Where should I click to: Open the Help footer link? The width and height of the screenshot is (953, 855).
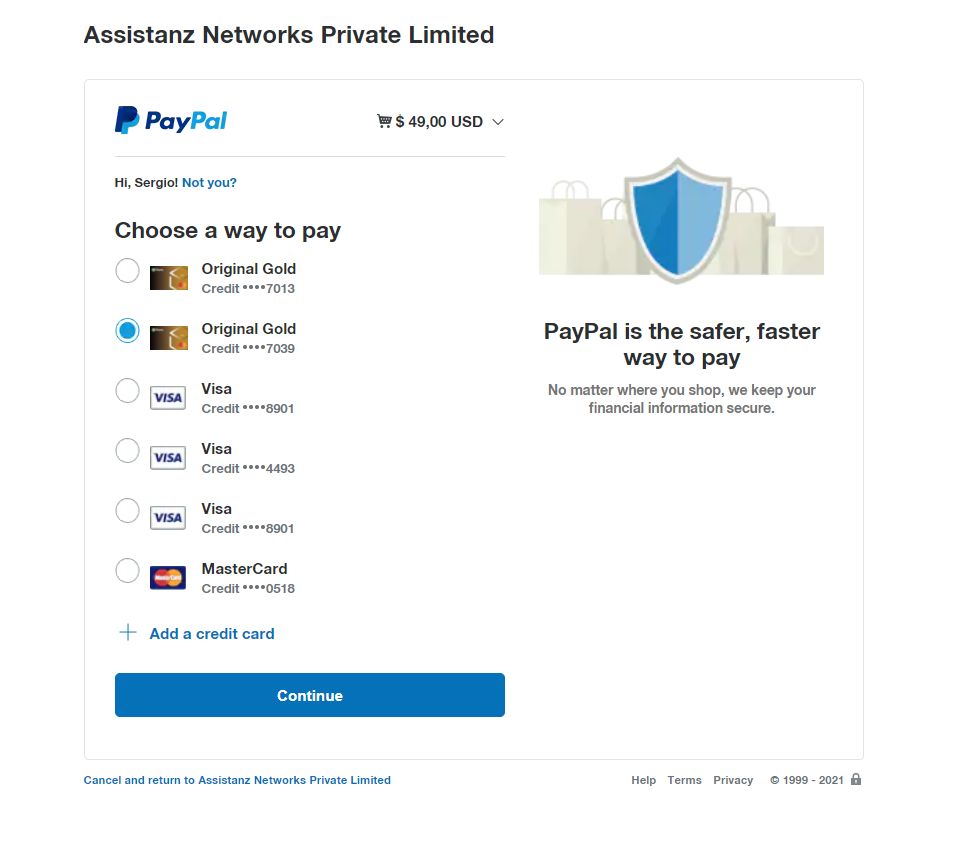pyautogui.click(x=643, y=780)
